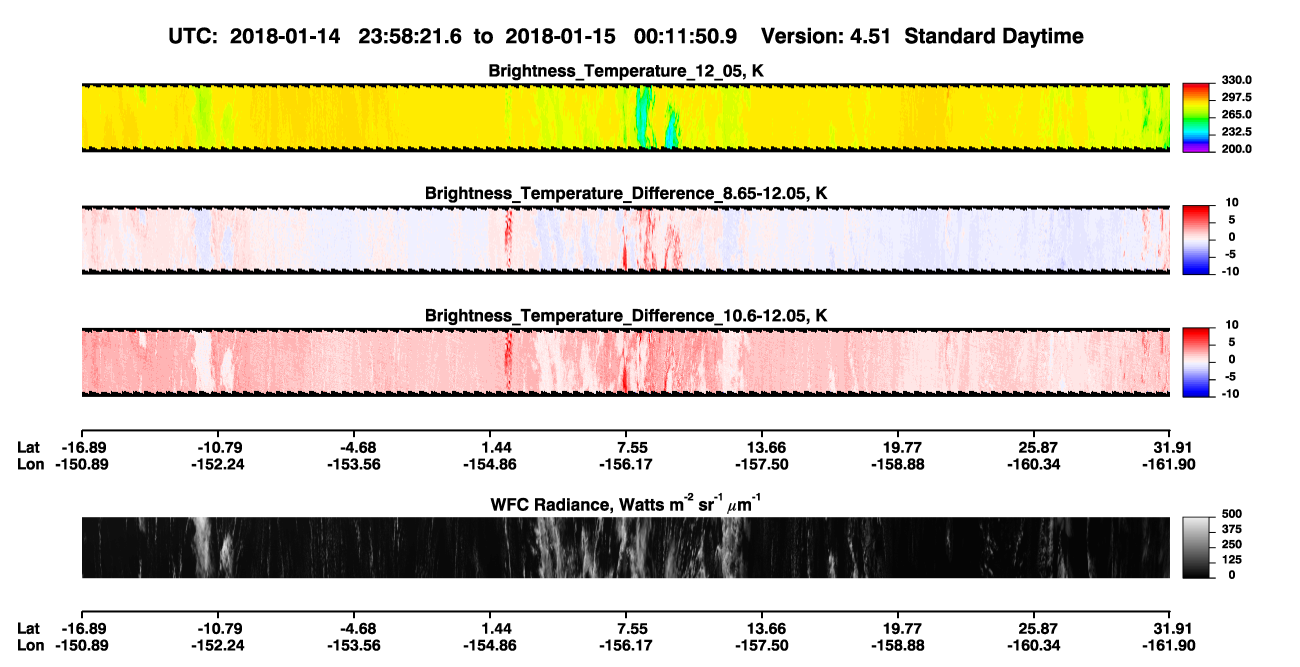Click the red-blue colorbar for 10.6-12.05 difference
Viewport: 1300px width, 667px height.
coord(1195,362)
